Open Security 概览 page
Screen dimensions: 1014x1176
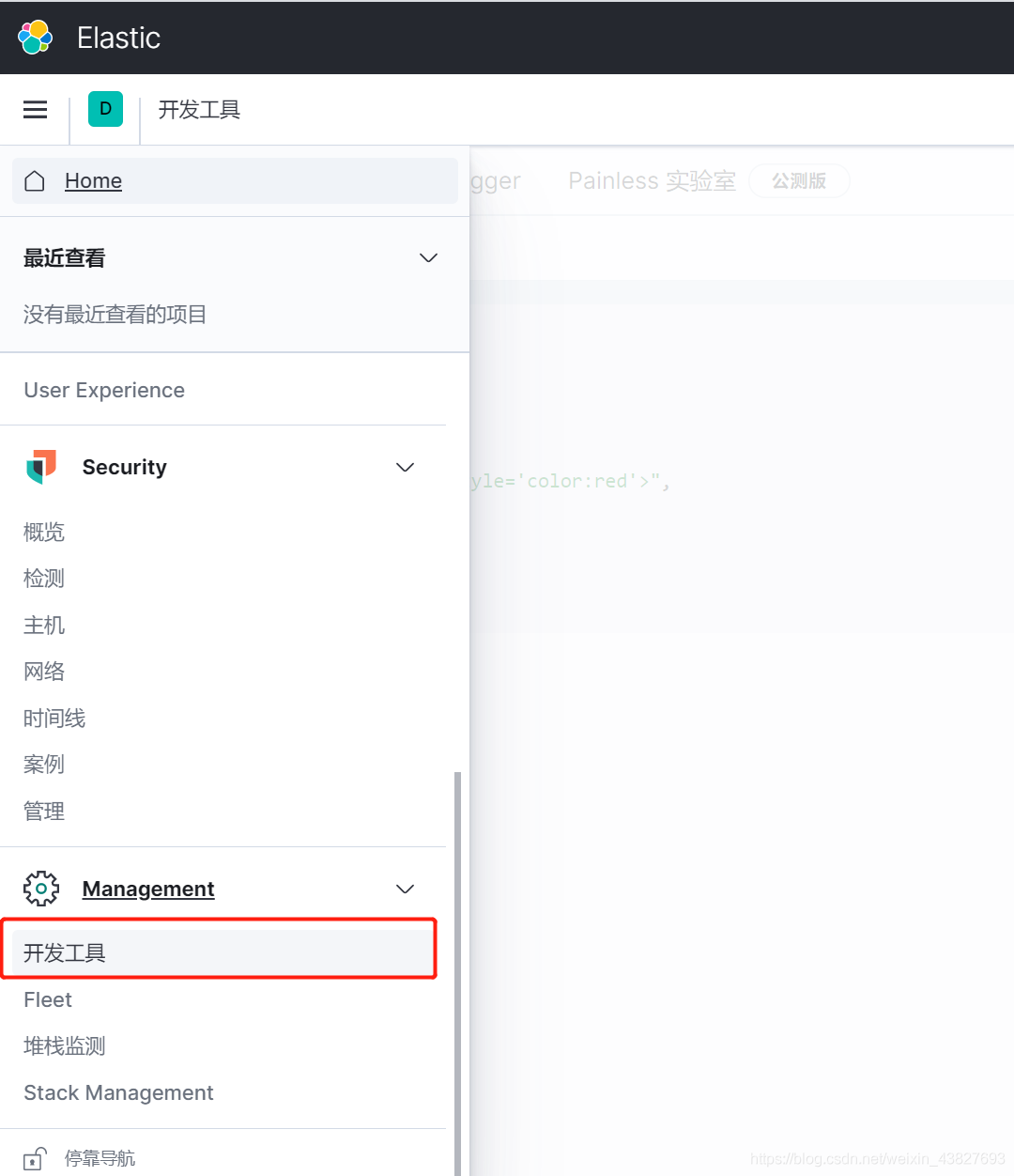click(44, 532)
